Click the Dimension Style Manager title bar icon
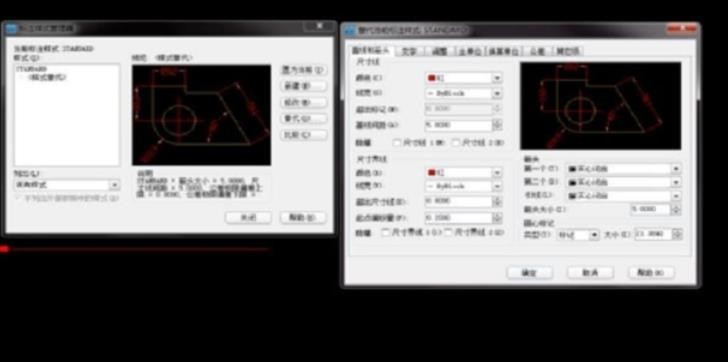This screenshot has height=362, width=728. click(x=11, y=29)
